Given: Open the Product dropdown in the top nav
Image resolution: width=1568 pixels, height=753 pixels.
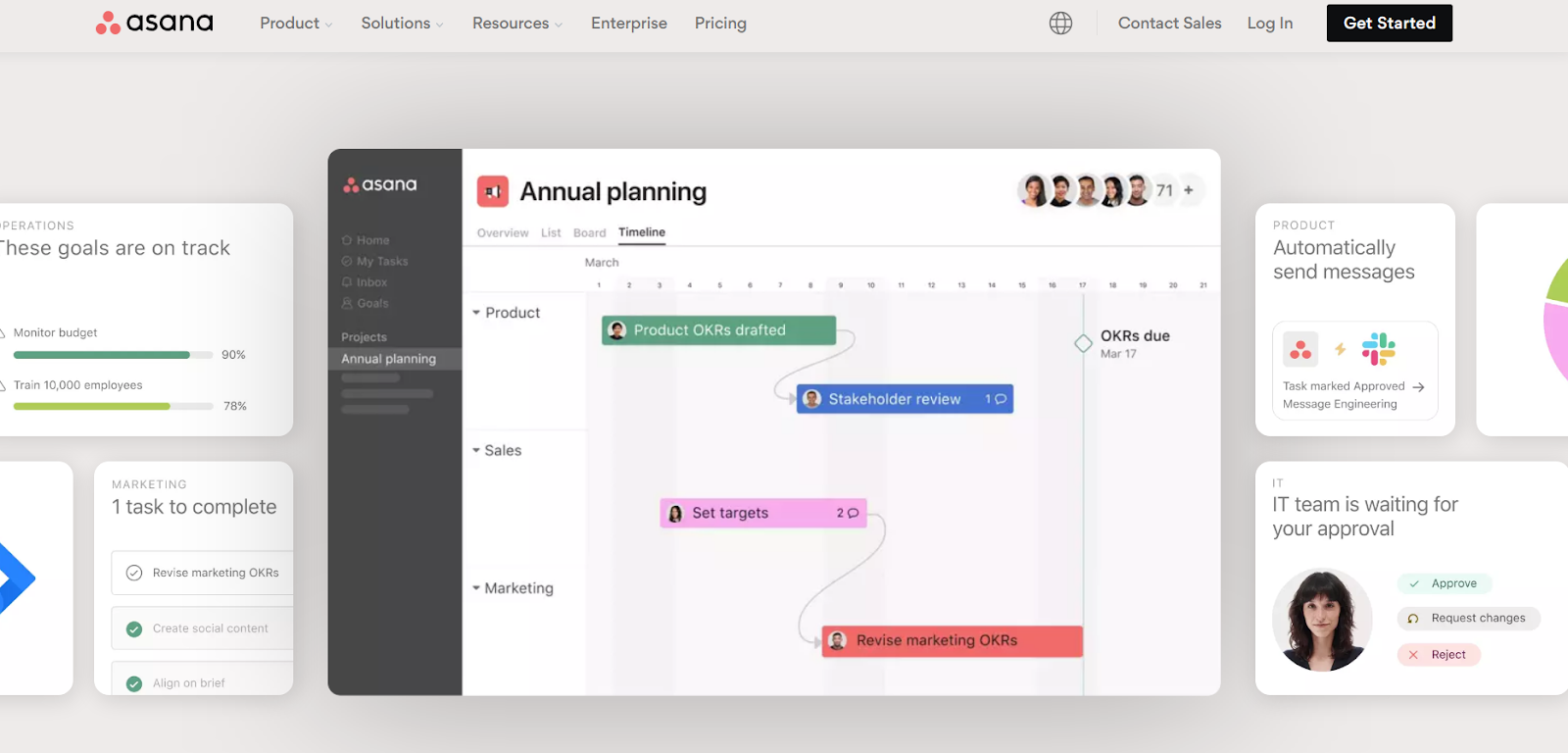Looking at the screenshot, I should (296, 23).
